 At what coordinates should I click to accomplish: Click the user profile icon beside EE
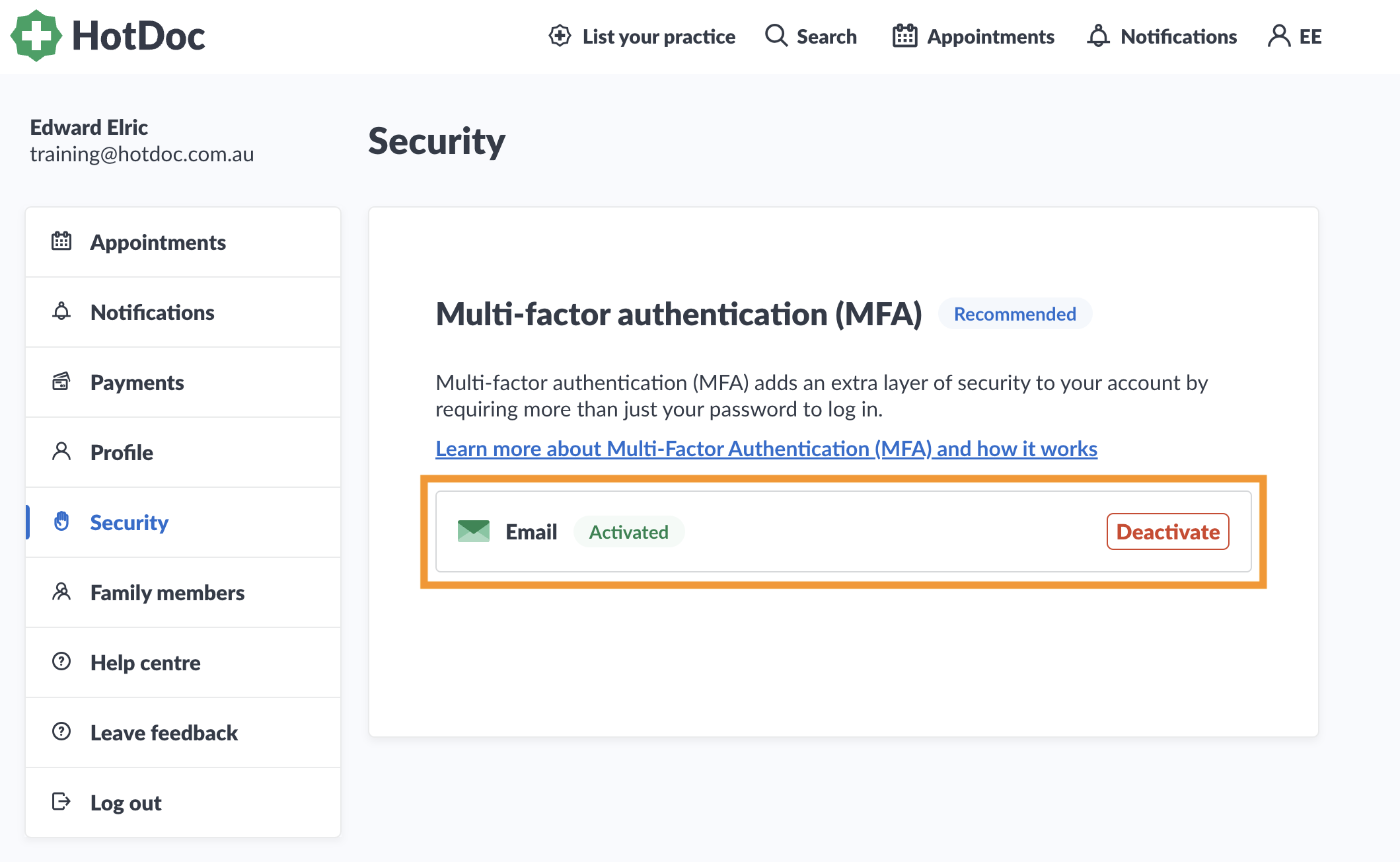tap(1279, 36)
